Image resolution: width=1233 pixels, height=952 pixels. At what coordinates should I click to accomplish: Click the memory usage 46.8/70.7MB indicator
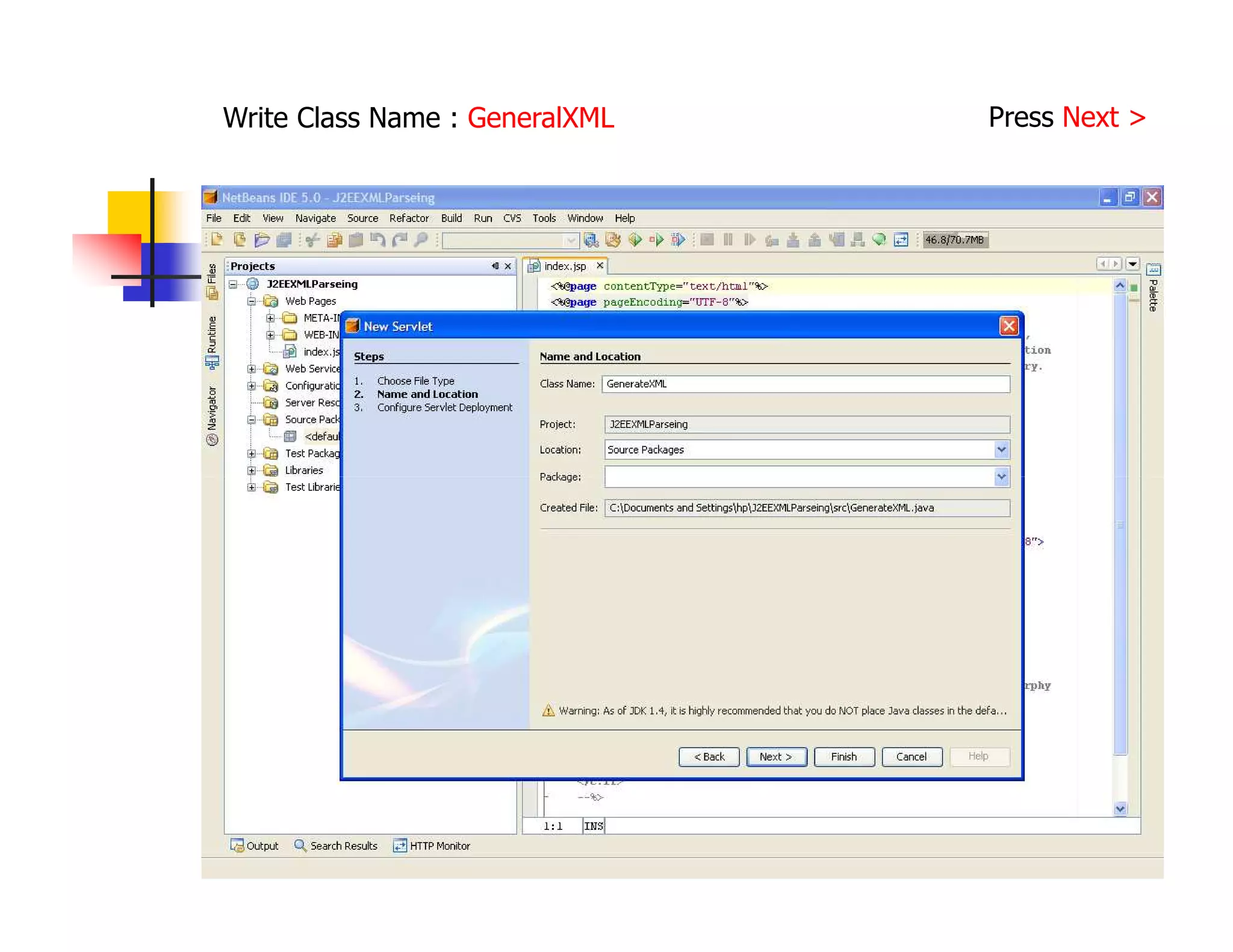click(955, 240)
